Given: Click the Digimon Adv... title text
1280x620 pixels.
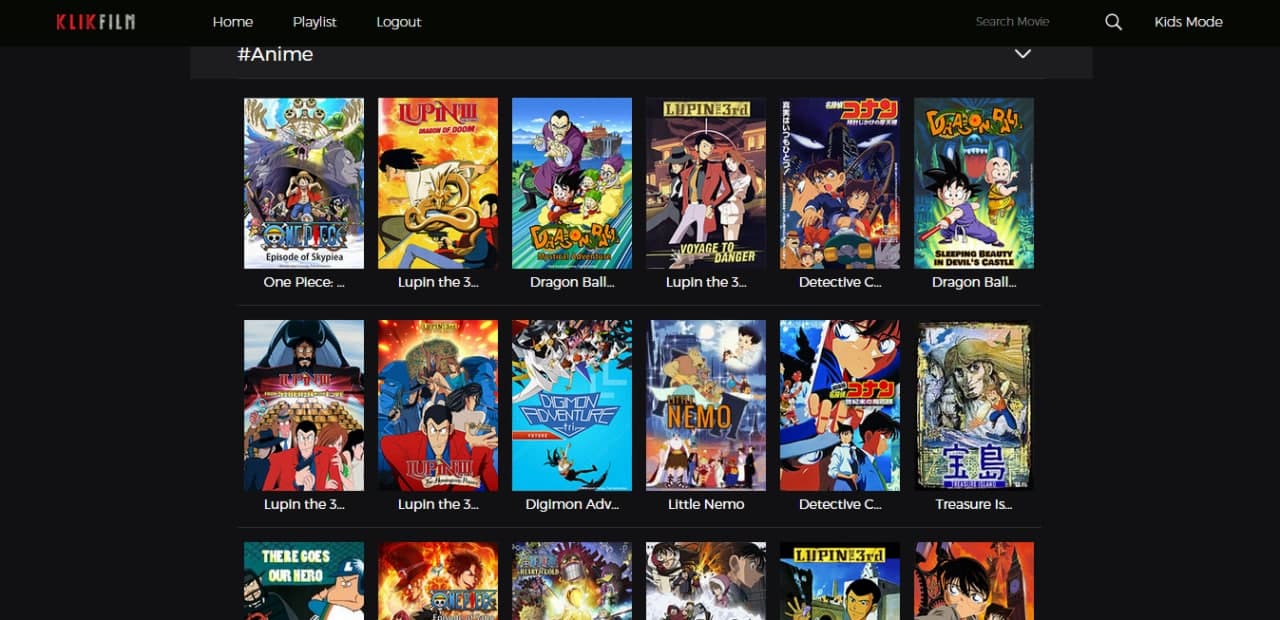Looking at the screenshot, I should click(572, 505).
